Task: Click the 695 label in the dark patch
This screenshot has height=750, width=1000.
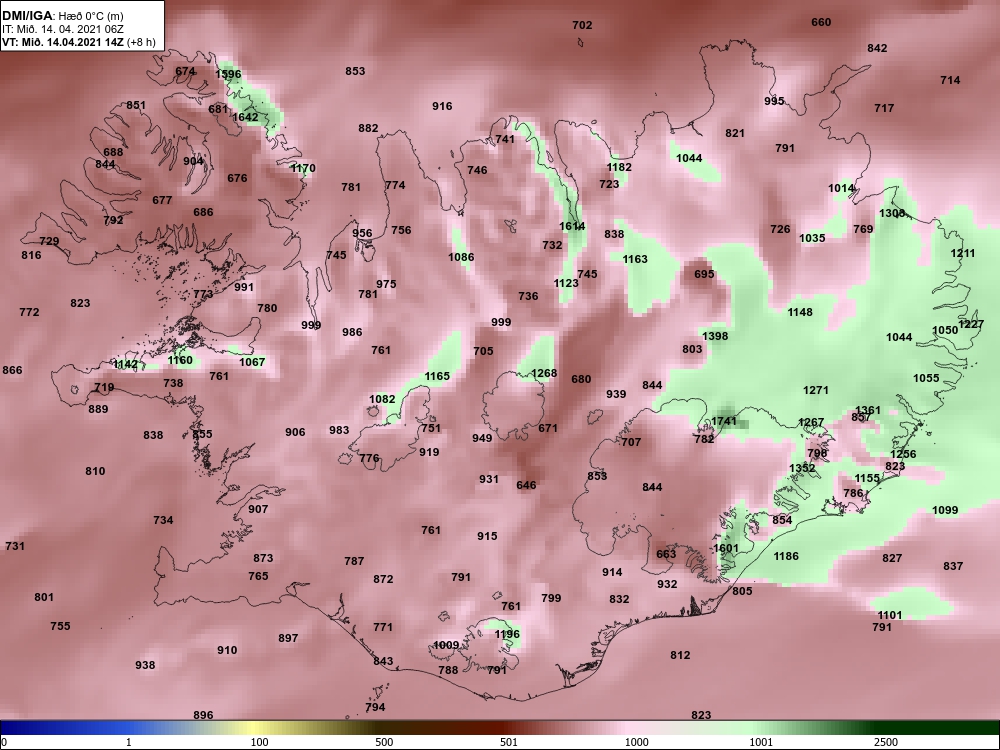Action: point(704,274)
